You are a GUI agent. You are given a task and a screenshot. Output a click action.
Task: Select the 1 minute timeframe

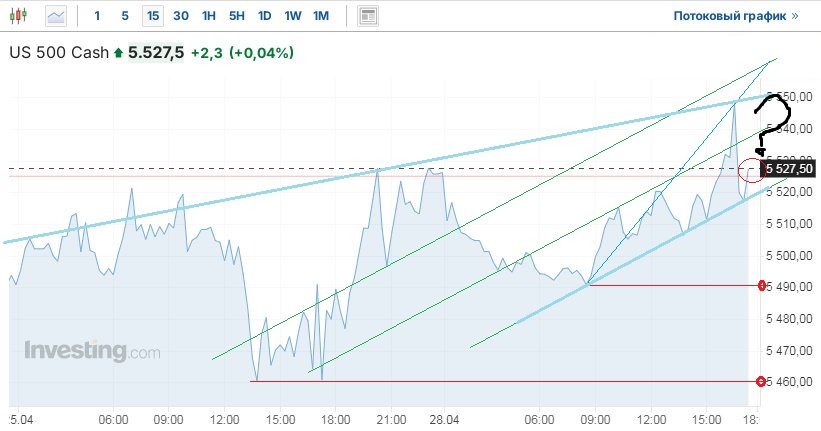click(x=97, y=16)
